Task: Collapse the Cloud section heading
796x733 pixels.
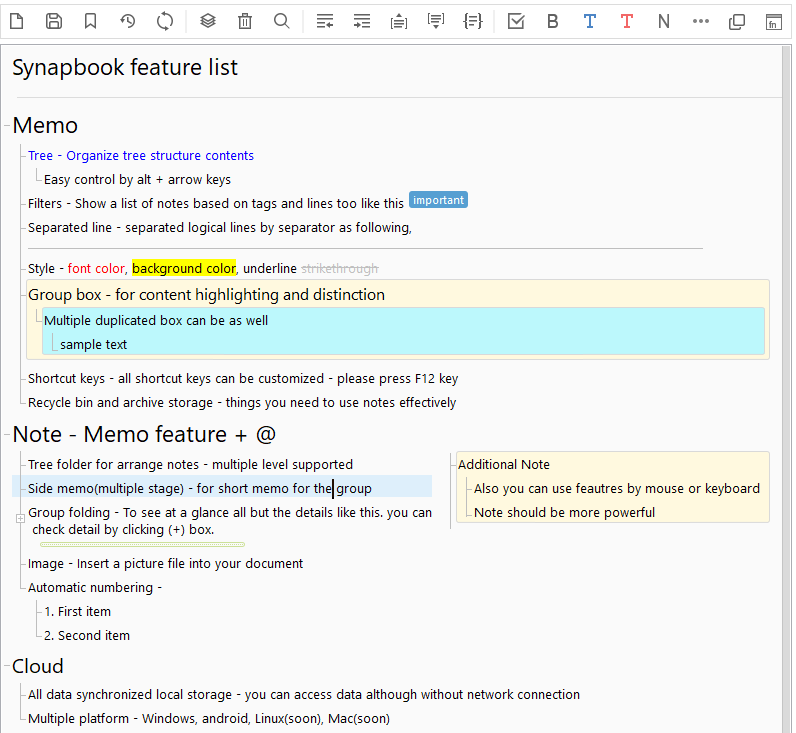Action: coord(7,667)
